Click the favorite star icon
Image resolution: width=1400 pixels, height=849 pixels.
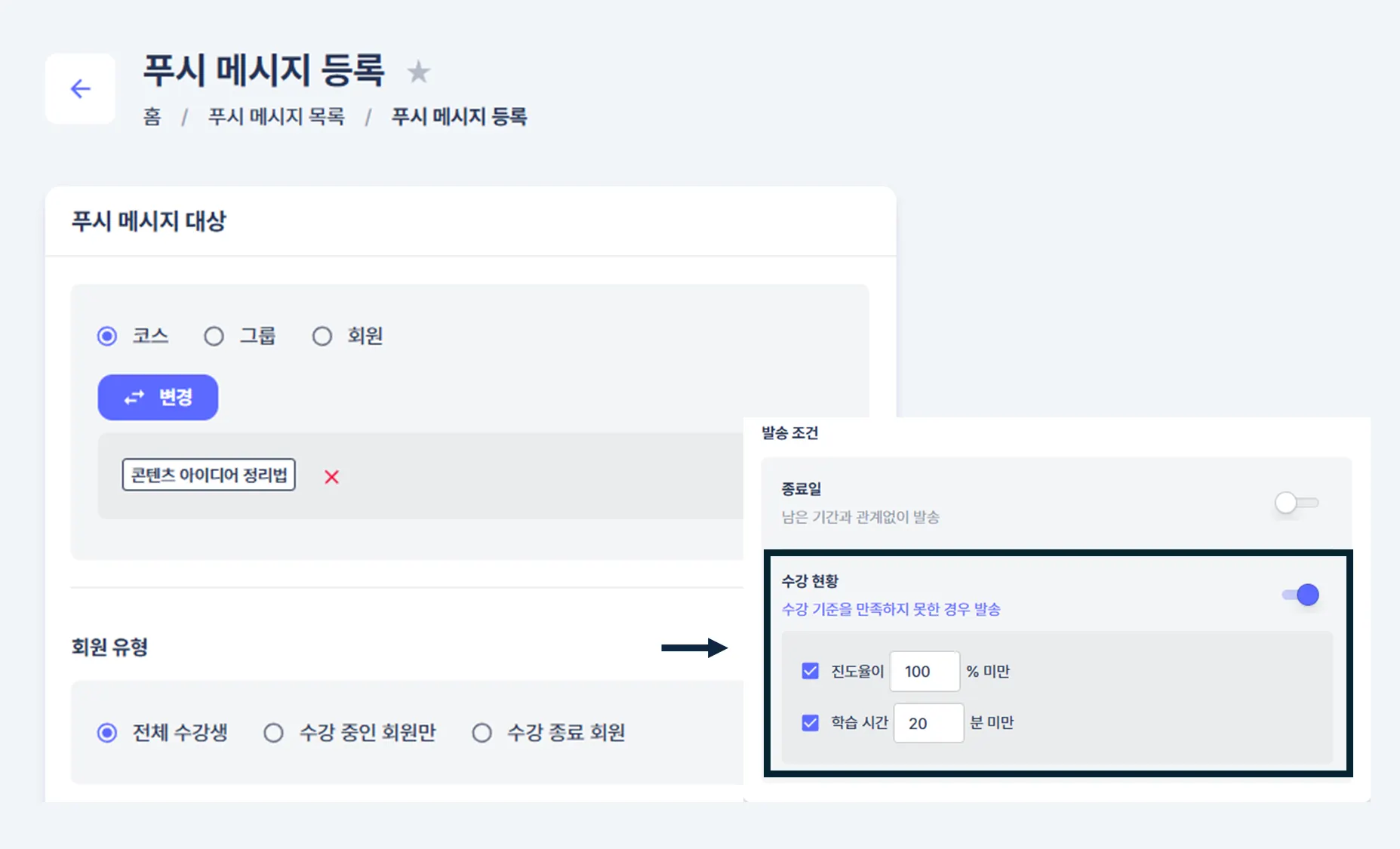(418, 72)
